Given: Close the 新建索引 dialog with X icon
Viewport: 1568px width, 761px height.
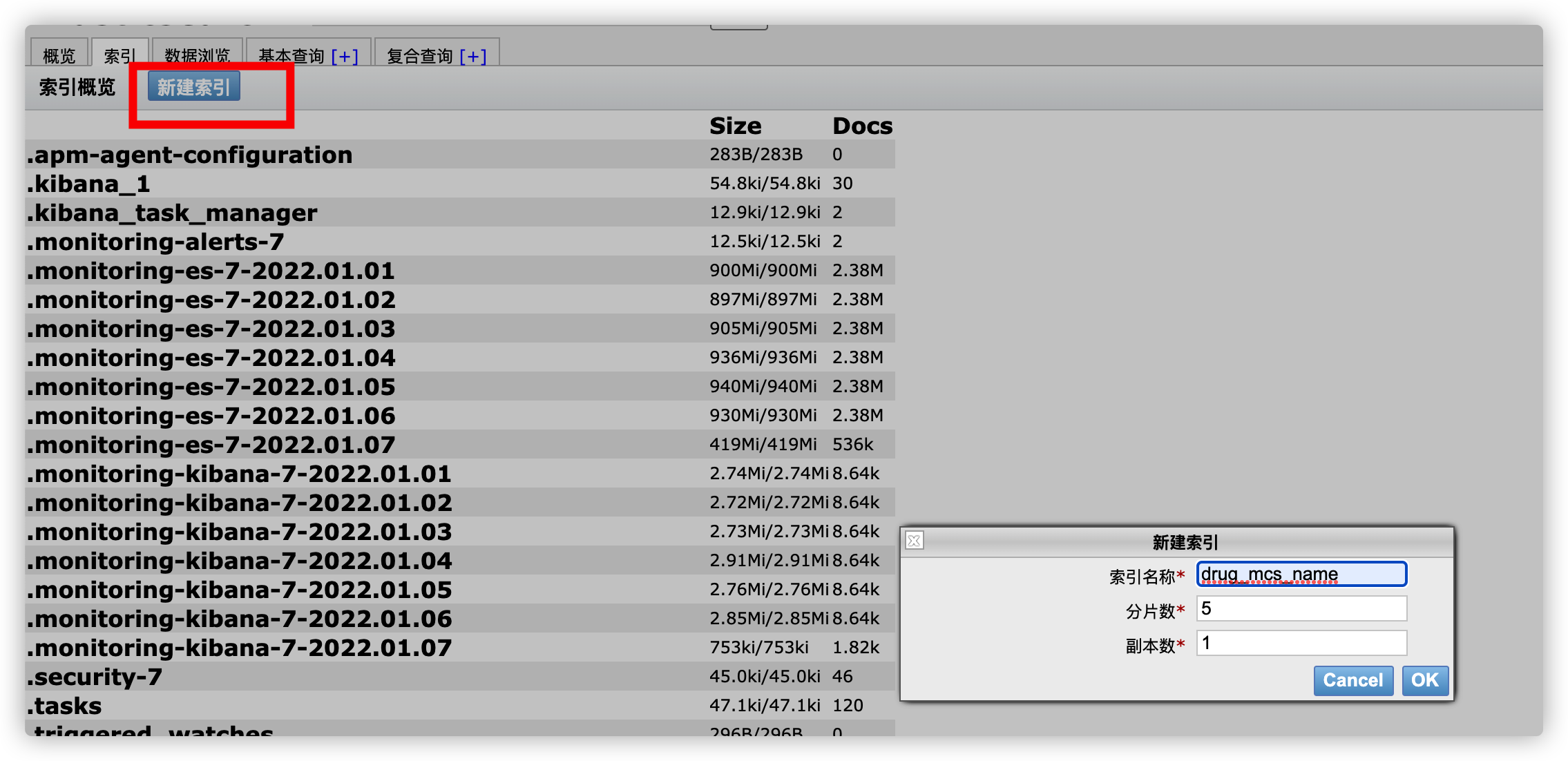Looking at the screenshot, I should 914,541.
